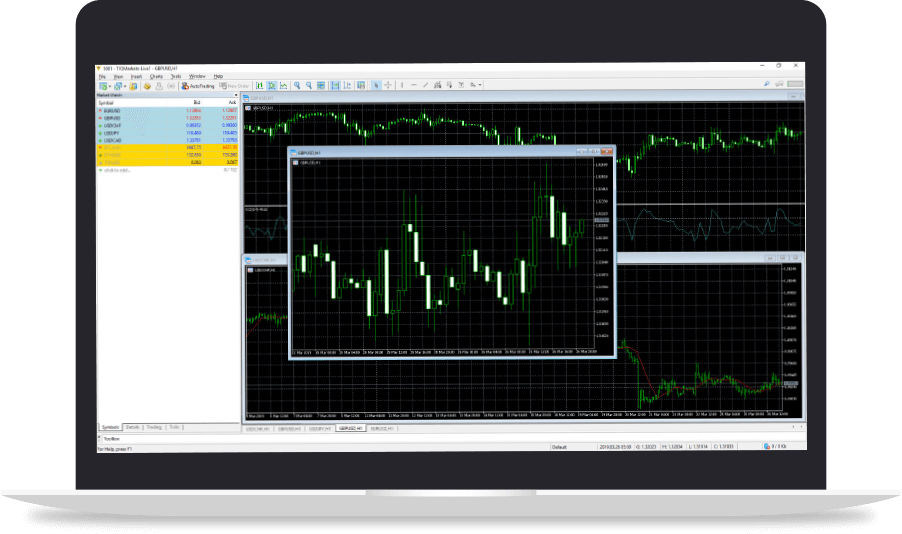The width and height of the screenshot is (902, 534).
Task: Toggle the chart shift button
Action: (346, 86)
